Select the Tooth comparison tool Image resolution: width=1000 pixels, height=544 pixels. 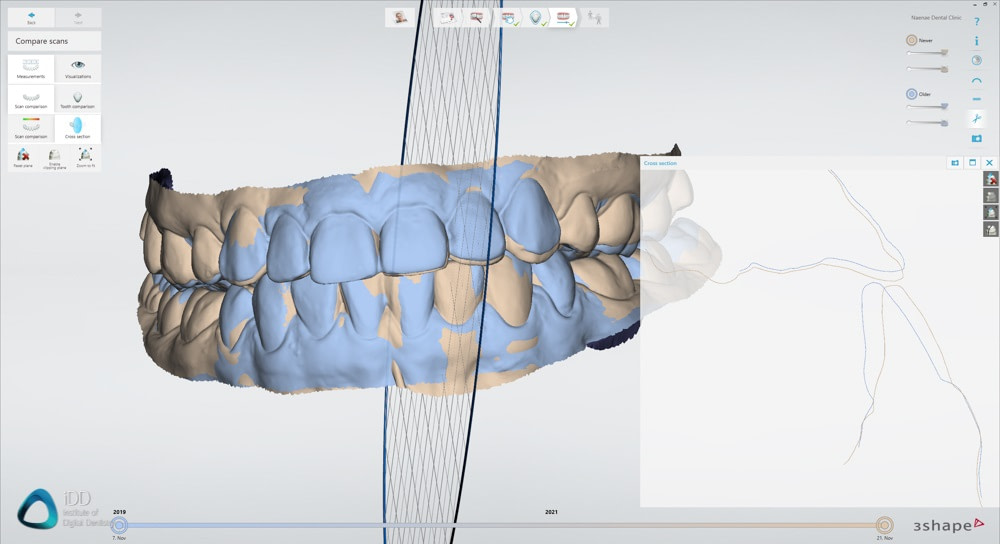[x=78, y=99]
